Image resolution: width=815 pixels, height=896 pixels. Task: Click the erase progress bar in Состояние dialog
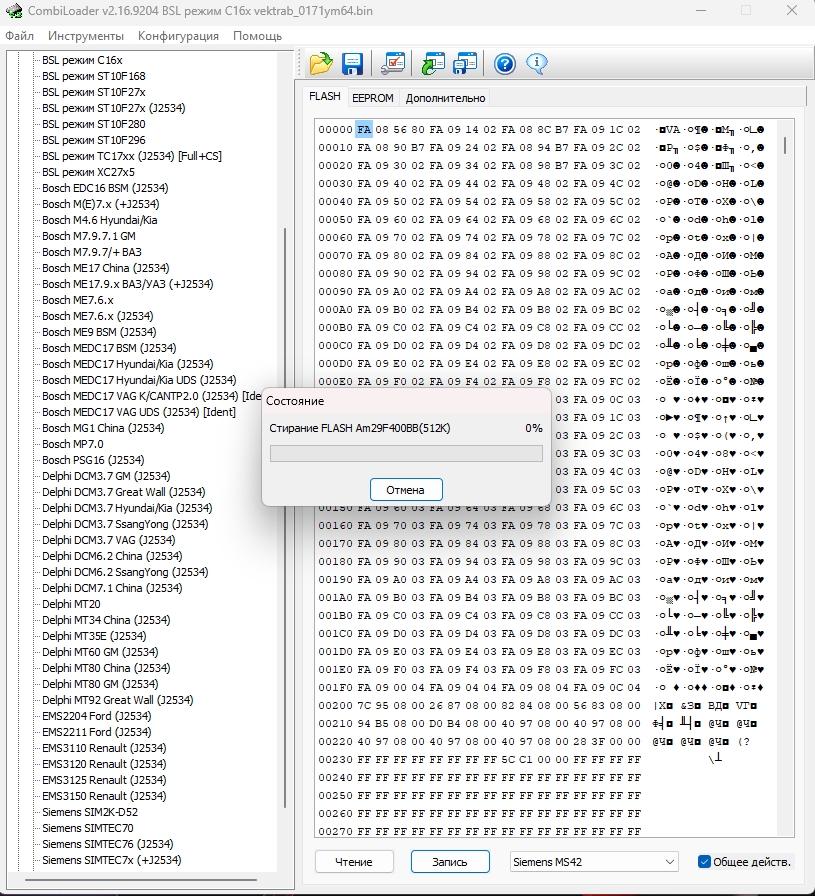[406, 454]
